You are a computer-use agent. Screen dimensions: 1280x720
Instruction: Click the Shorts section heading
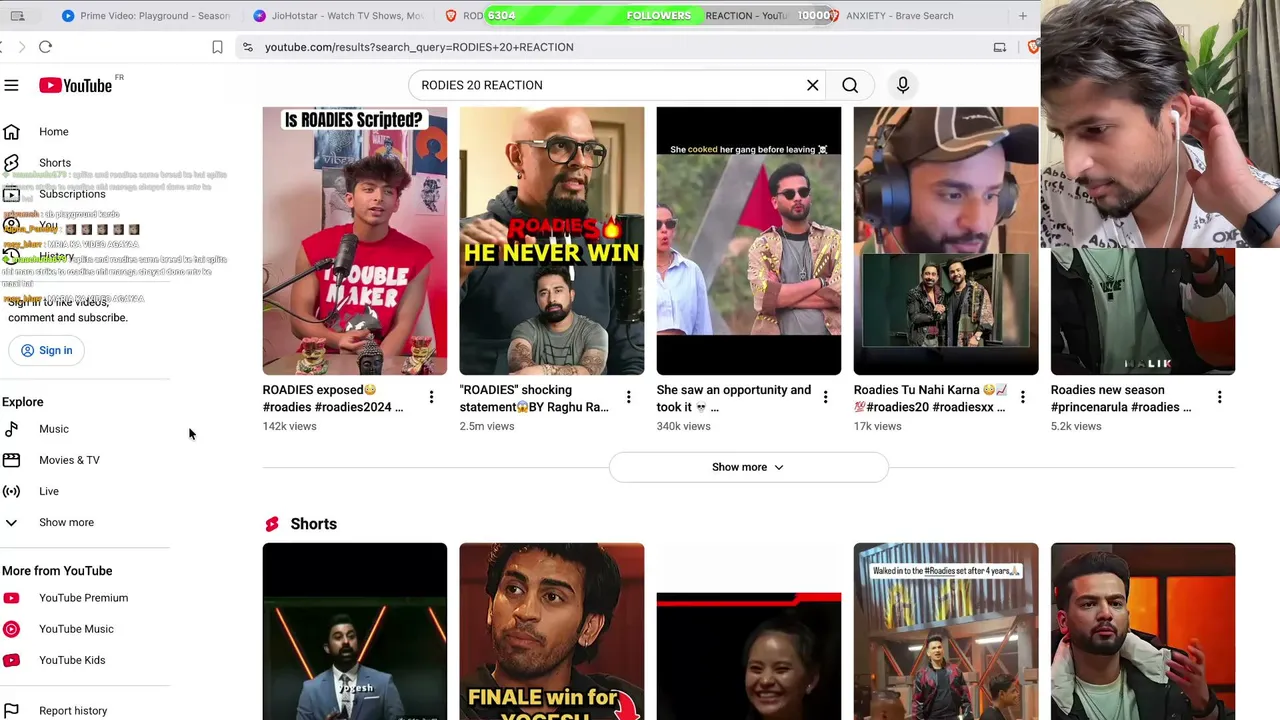coord(314,524)
